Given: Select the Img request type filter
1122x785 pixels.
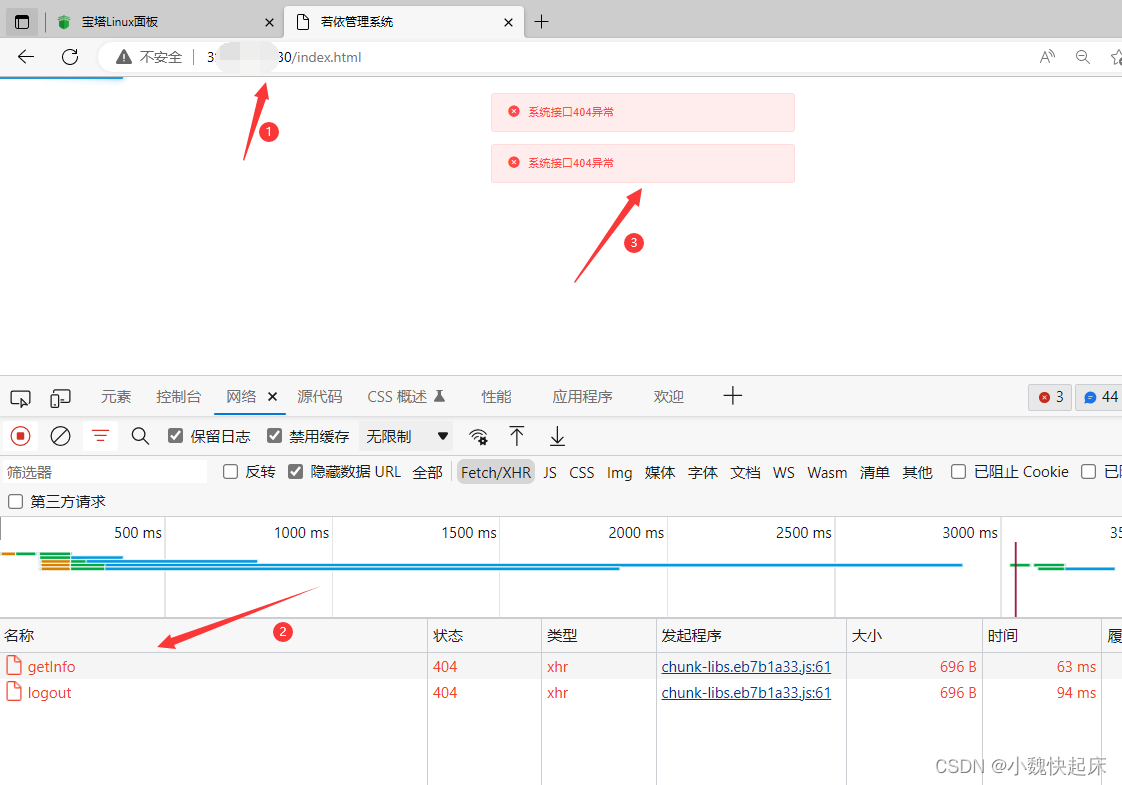Looking at the screenshot, I should click(x=620, y=472).
